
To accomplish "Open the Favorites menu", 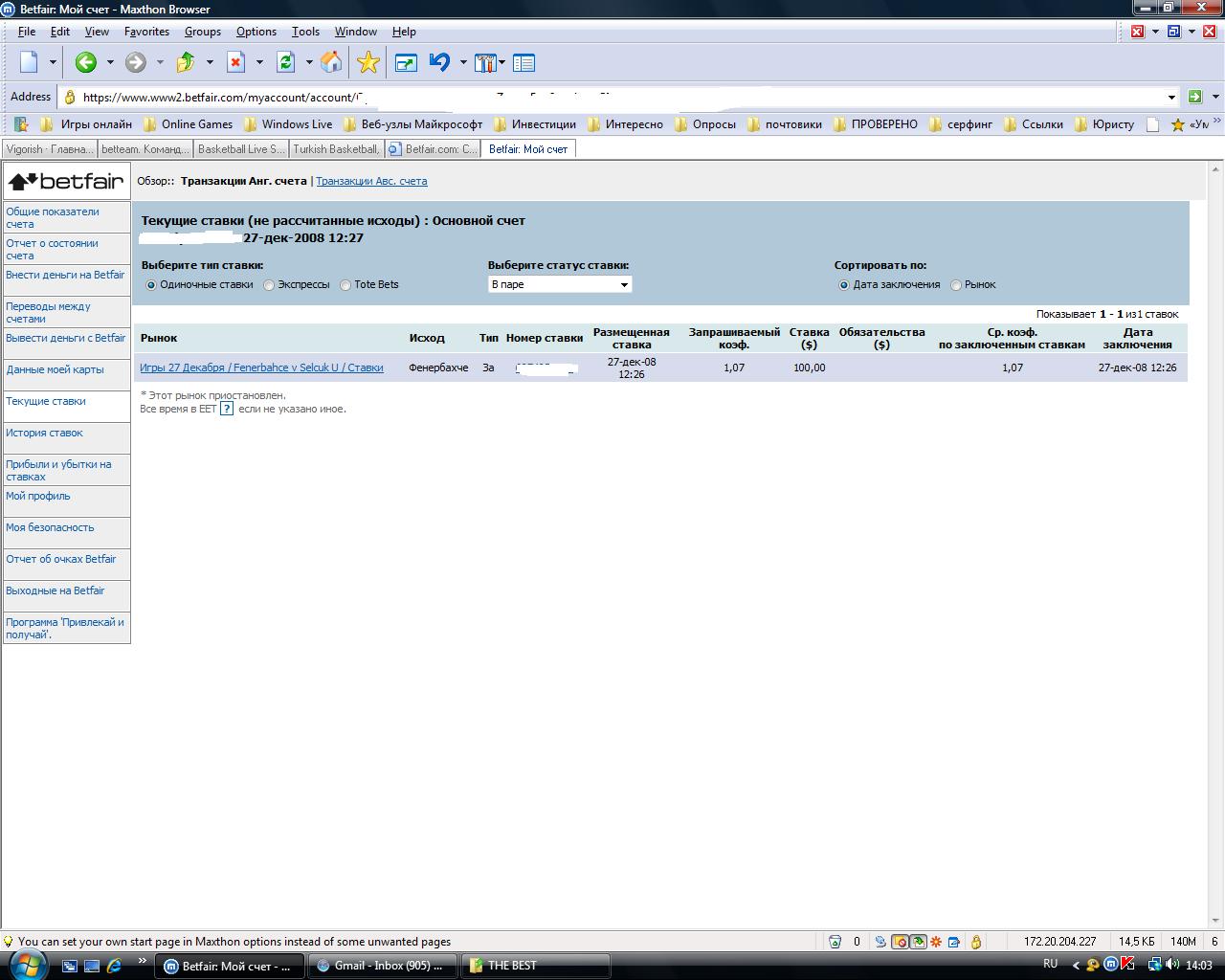I will click(x=146, y=32).
